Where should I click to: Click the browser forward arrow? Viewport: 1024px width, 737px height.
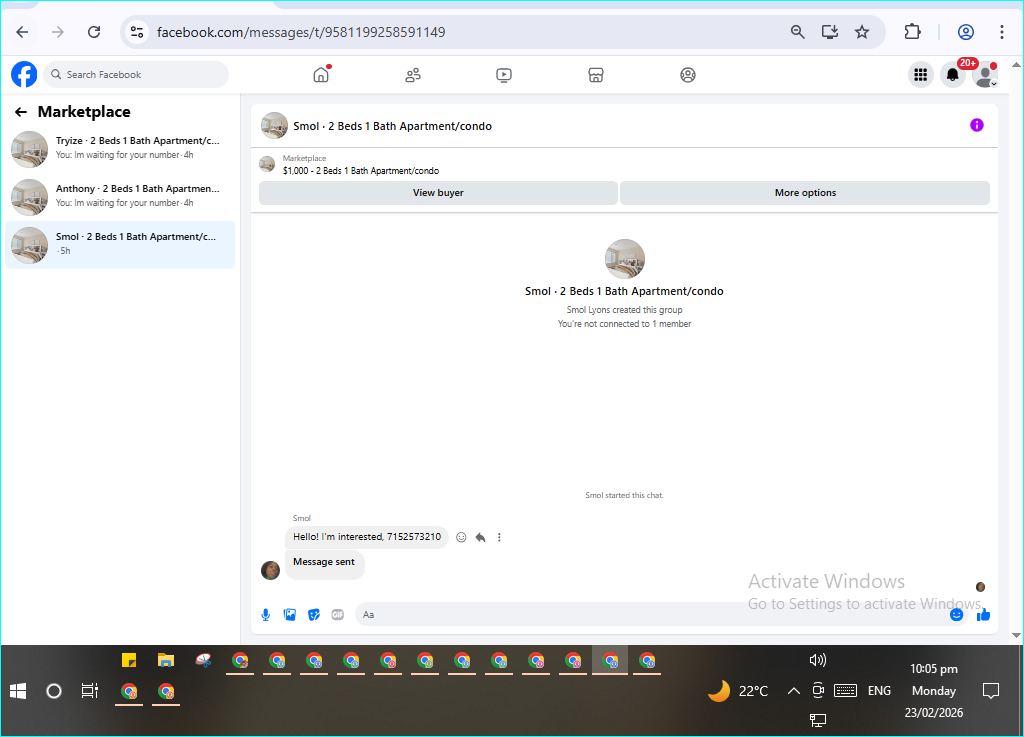click(x=58, y=32)
